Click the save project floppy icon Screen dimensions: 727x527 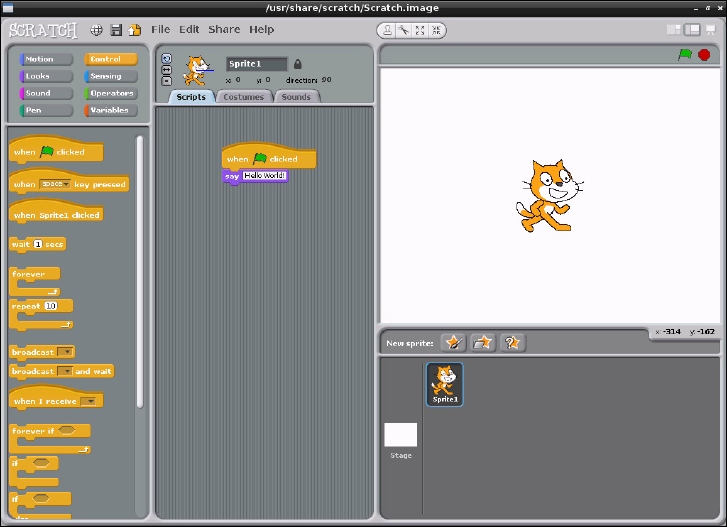116,30
